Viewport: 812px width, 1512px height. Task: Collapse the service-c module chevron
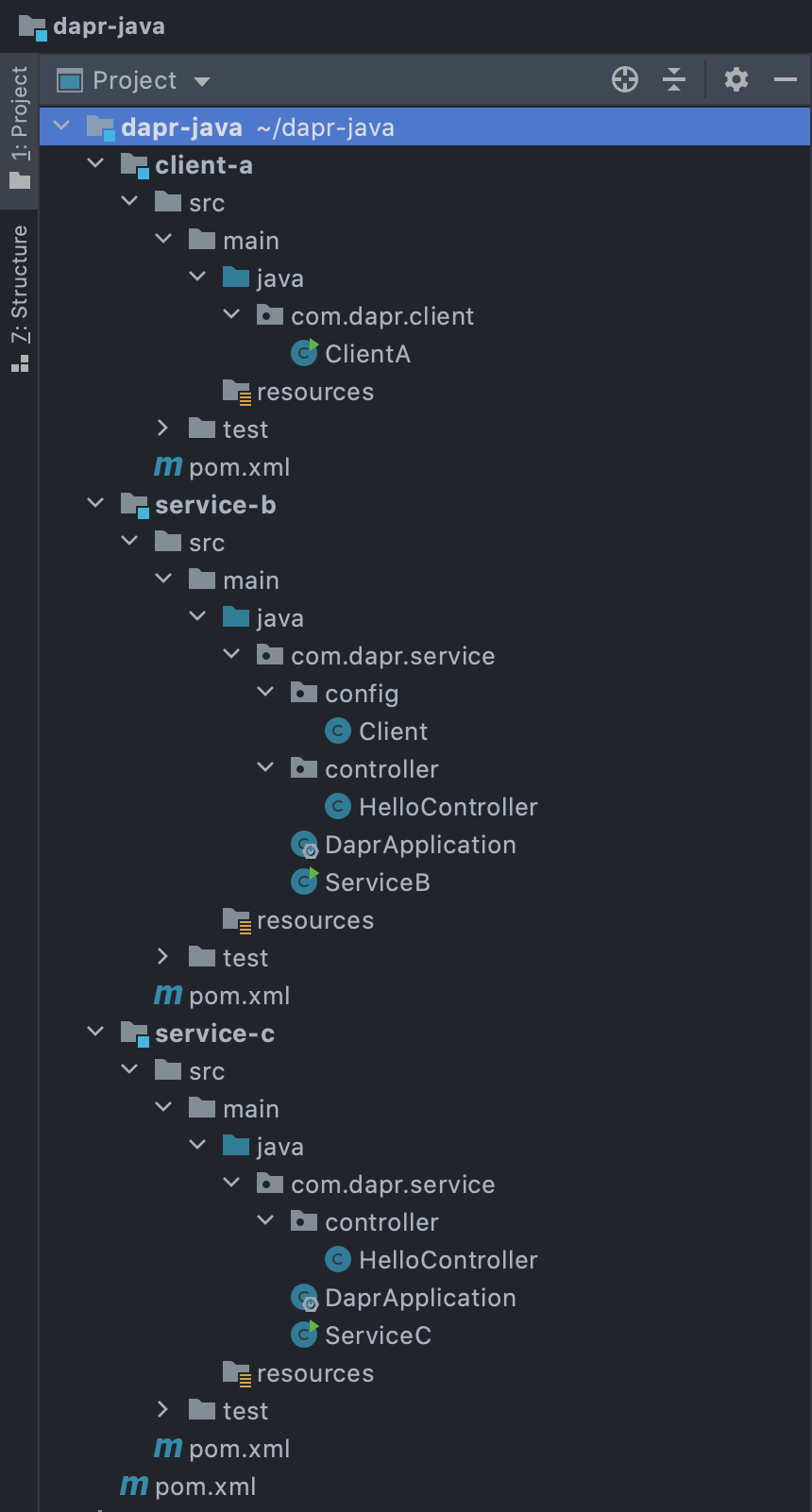pyautogui.click(x=95, y=1032)
